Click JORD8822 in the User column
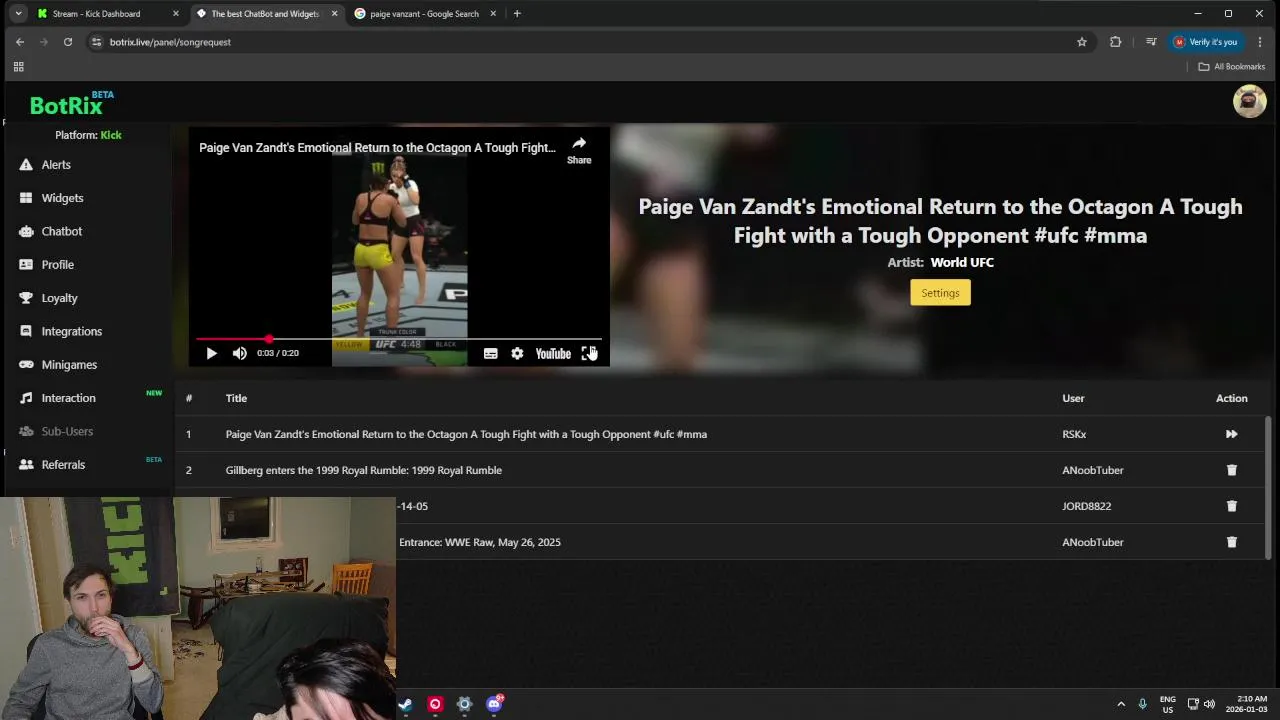 (1086, 506)
